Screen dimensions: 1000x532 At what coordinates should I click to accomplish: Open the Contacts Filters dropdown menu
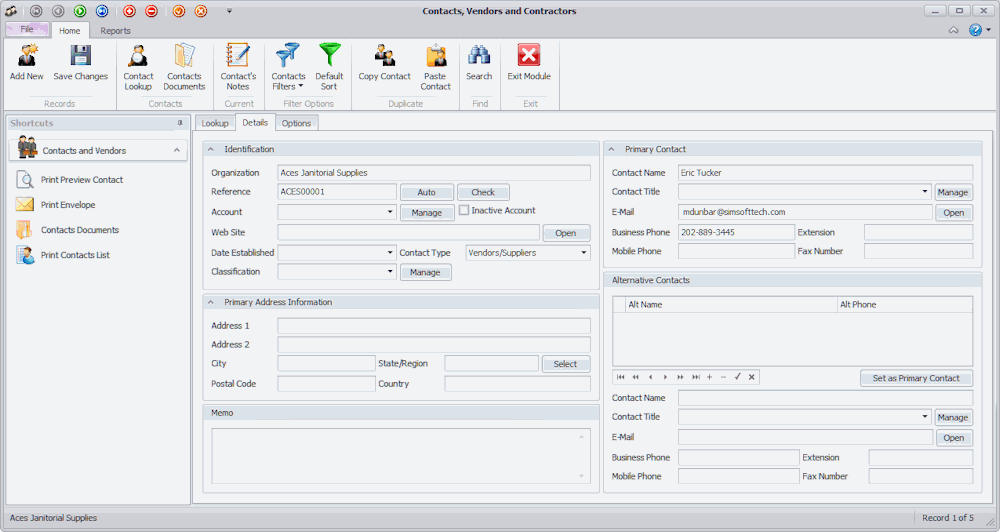tap(289, 82)
